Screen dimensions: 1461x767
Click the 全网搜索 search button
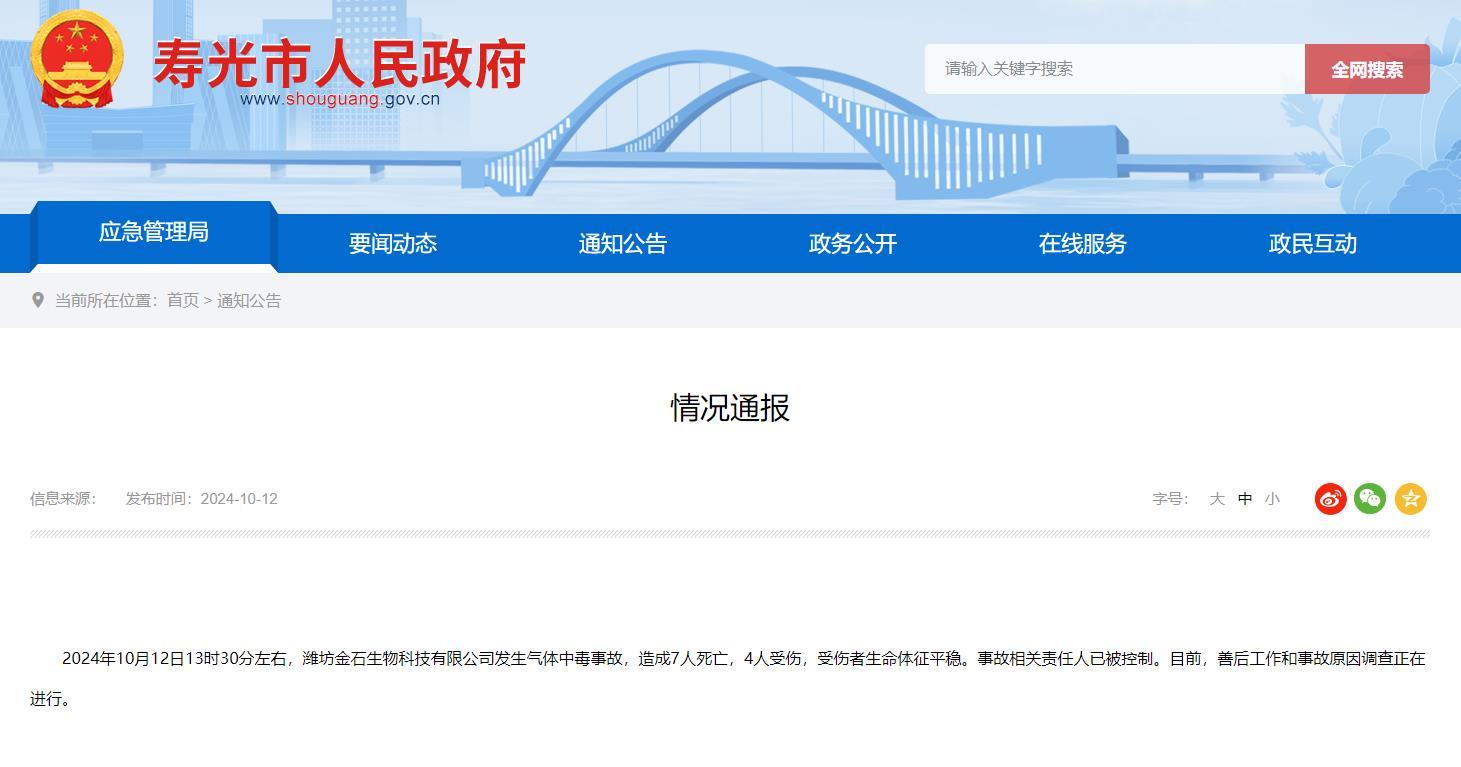(1367, 69)
